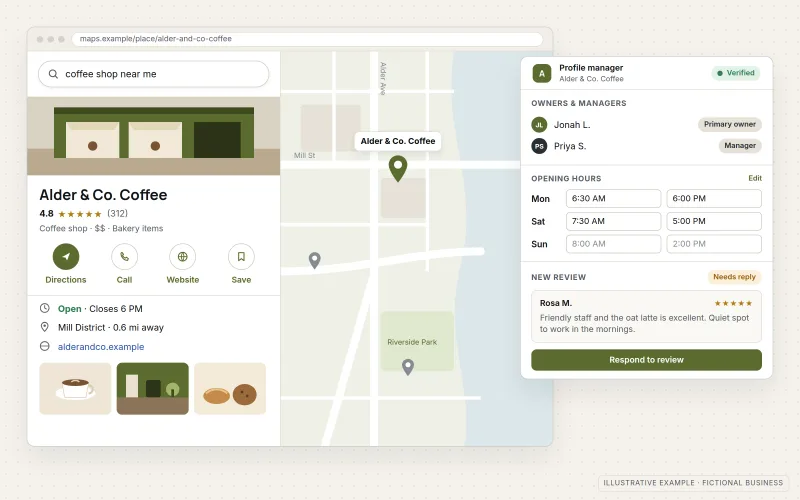Click the Alder & Co. Coffee business title
The image size is (800, 500).
point(103,195)
